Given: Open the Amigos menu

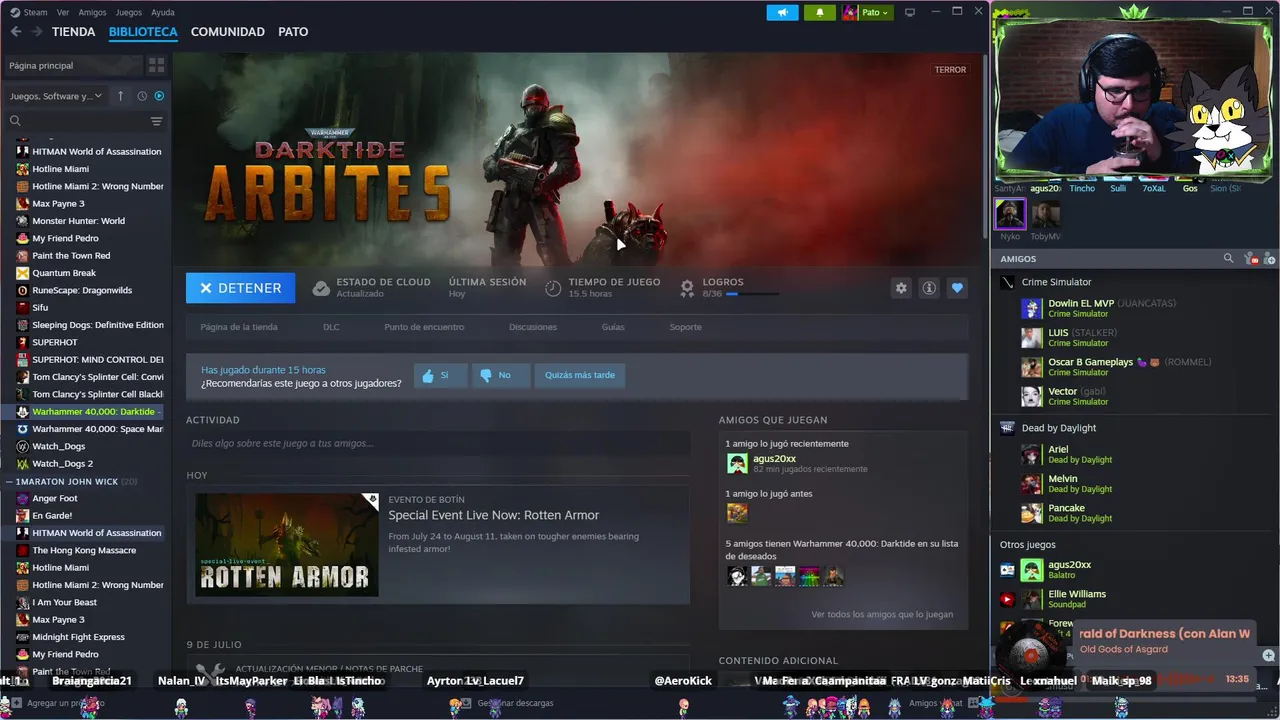Looking at the screenshot, I should pyautogui.click(x=92, y=12).
